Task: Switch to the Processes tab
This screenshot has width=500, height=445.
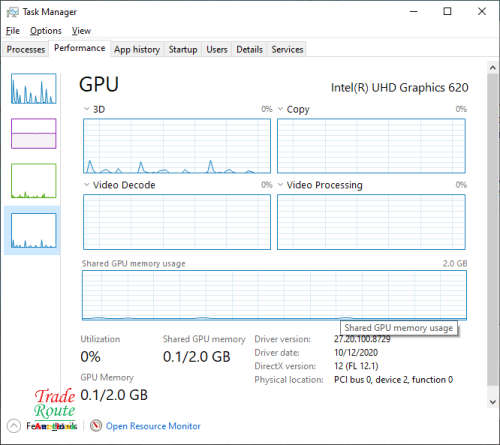Action: tap(26, 49)
